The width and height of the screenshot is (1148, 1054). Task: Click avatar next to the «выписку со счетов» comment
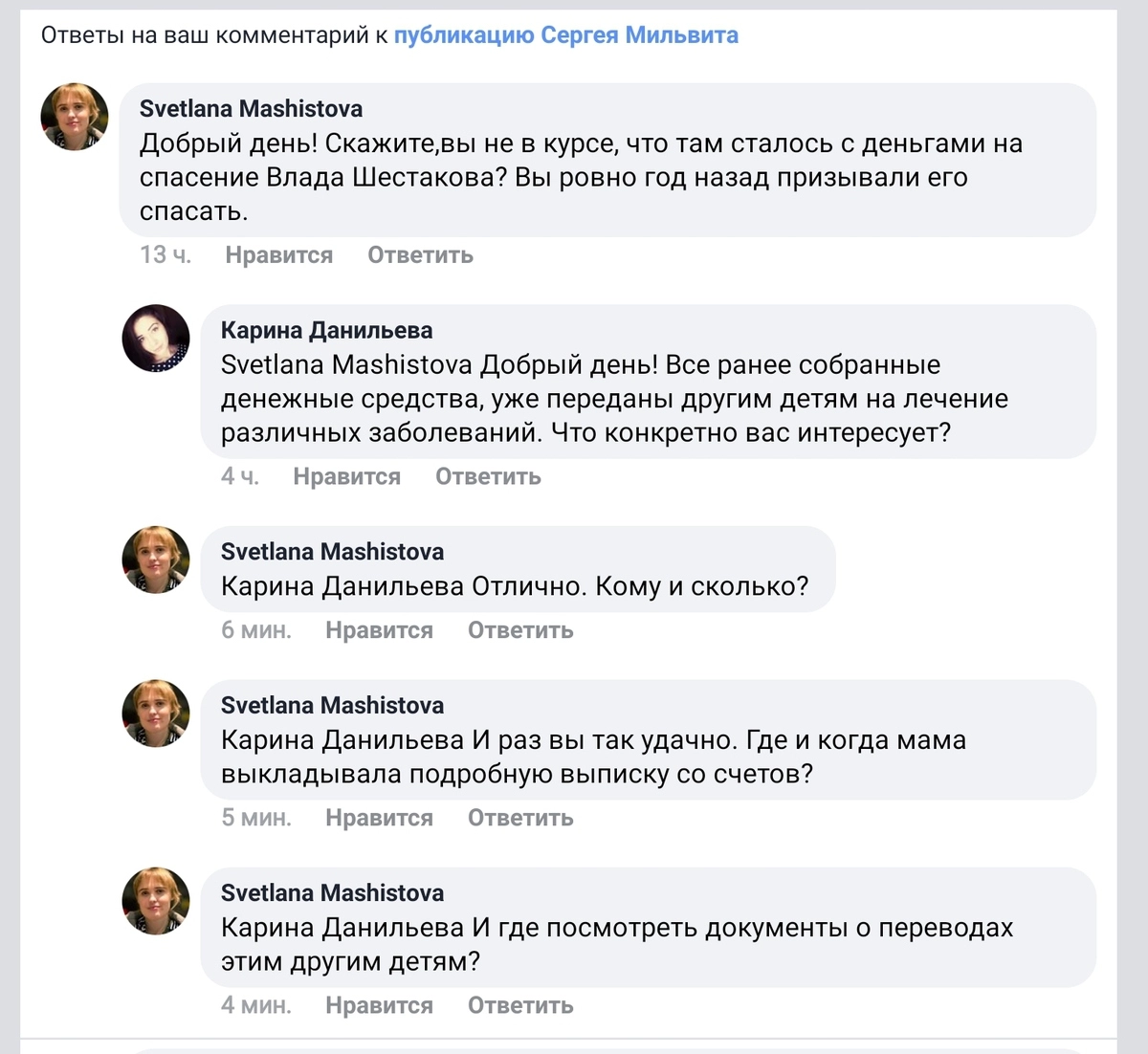[156, 714]
